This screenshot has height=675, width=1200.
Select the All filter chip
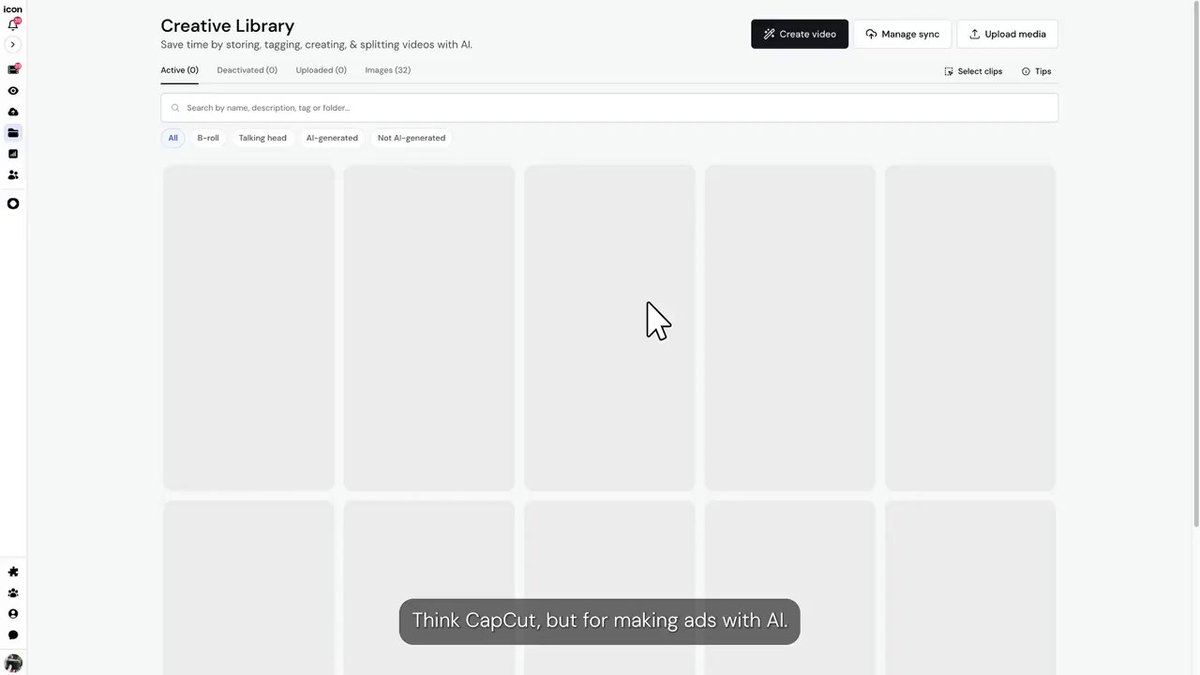tap(173, 138)
